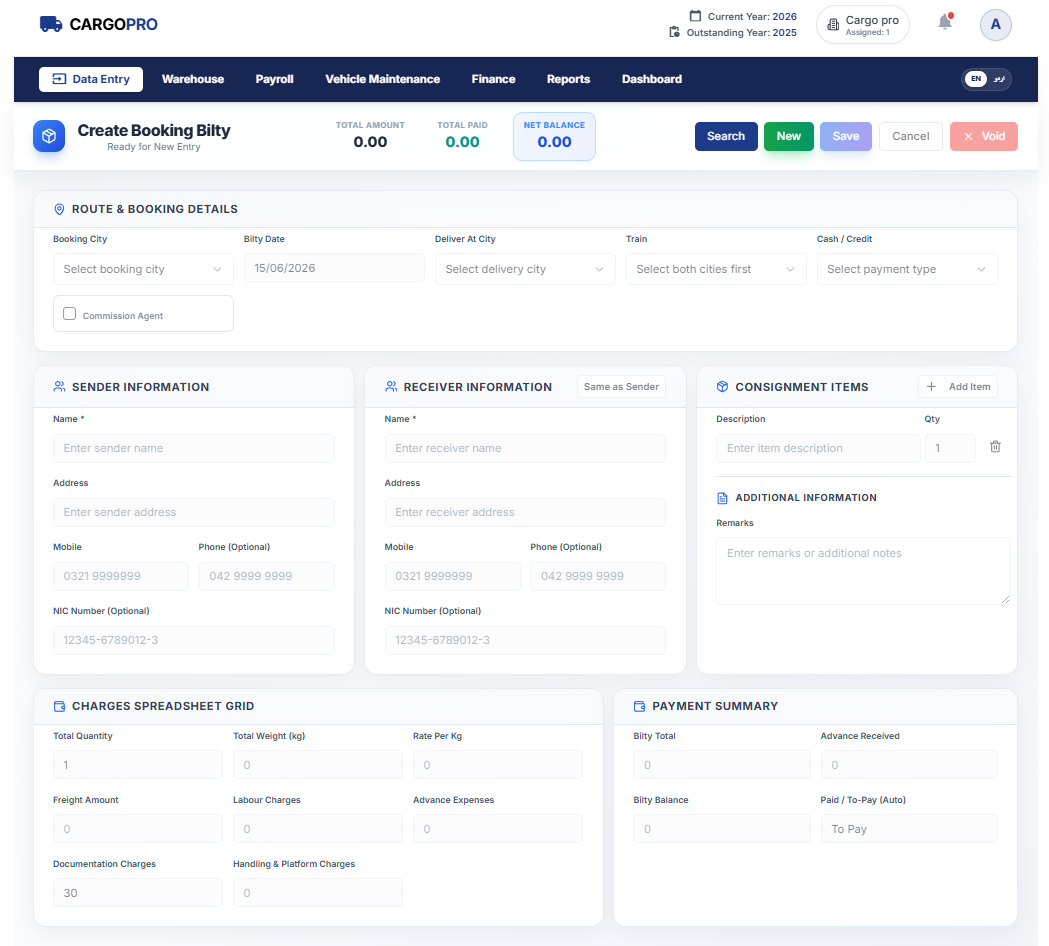Focus the Handling & Platform Charges field
This screenshot has height=946, width=1049.
click(x=318, y=893)
